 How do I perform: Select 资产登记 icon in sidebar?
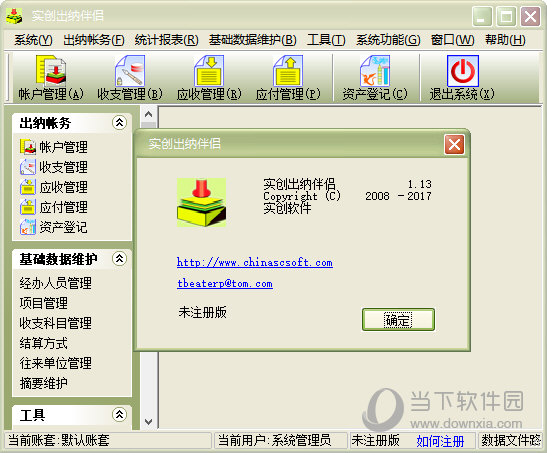click(28, 227)
